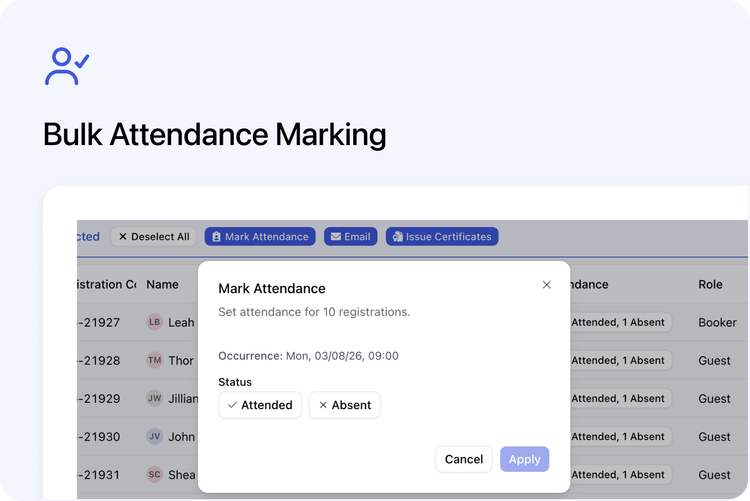This screenshot has width=750, height=501.
Task: Click the Name column header
Action: pyautogui.click(x=162, y=284)
